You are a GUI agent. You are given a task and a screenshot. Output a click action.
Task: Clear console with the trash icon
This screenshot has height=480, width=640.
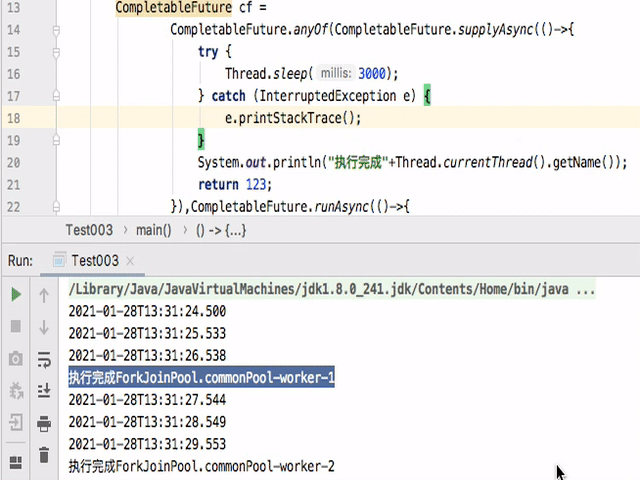tap(44, 455)
